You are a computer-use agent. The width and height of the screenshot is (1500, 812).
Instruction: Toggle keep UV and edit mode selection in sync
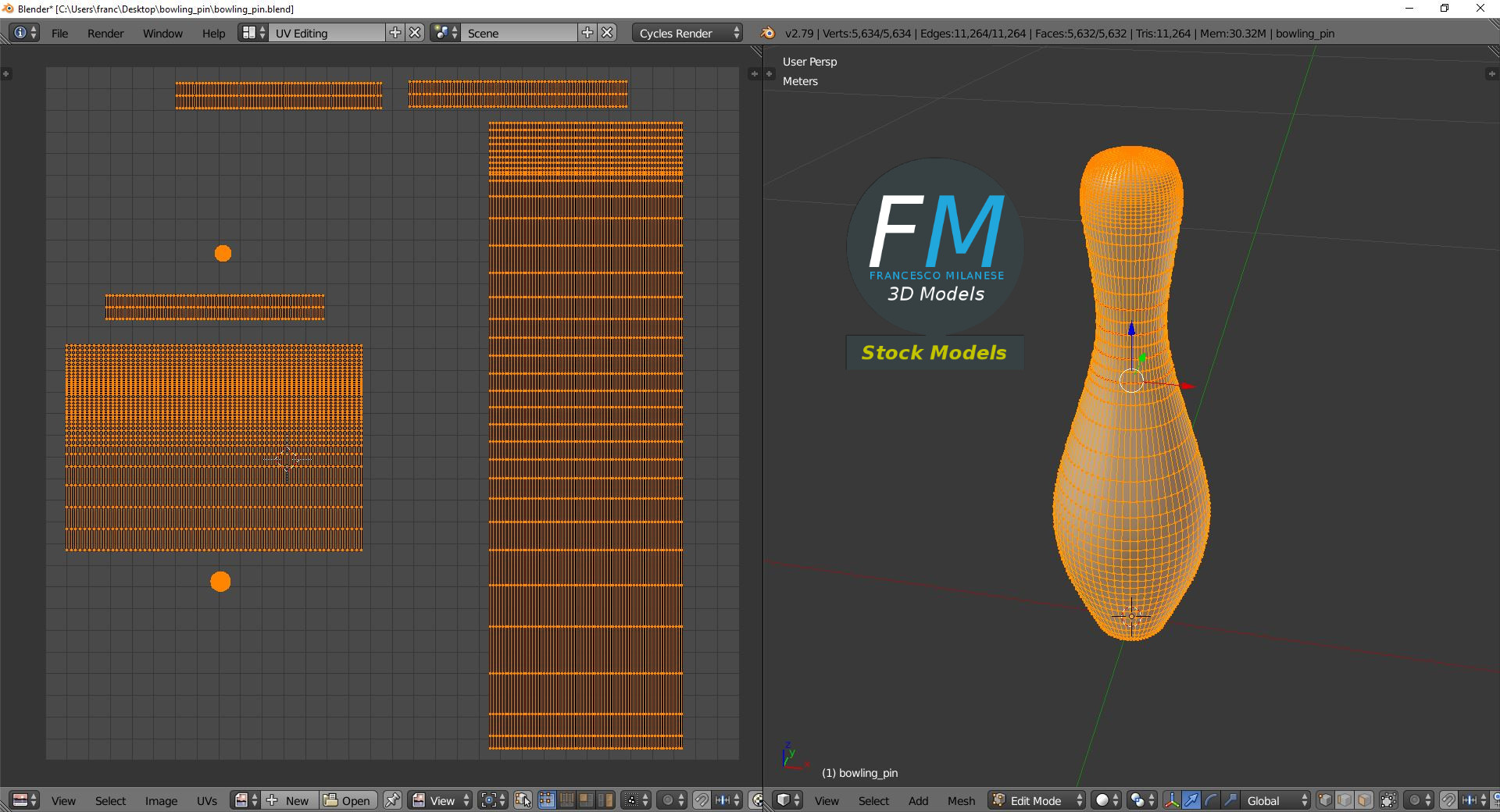point(523,800)
